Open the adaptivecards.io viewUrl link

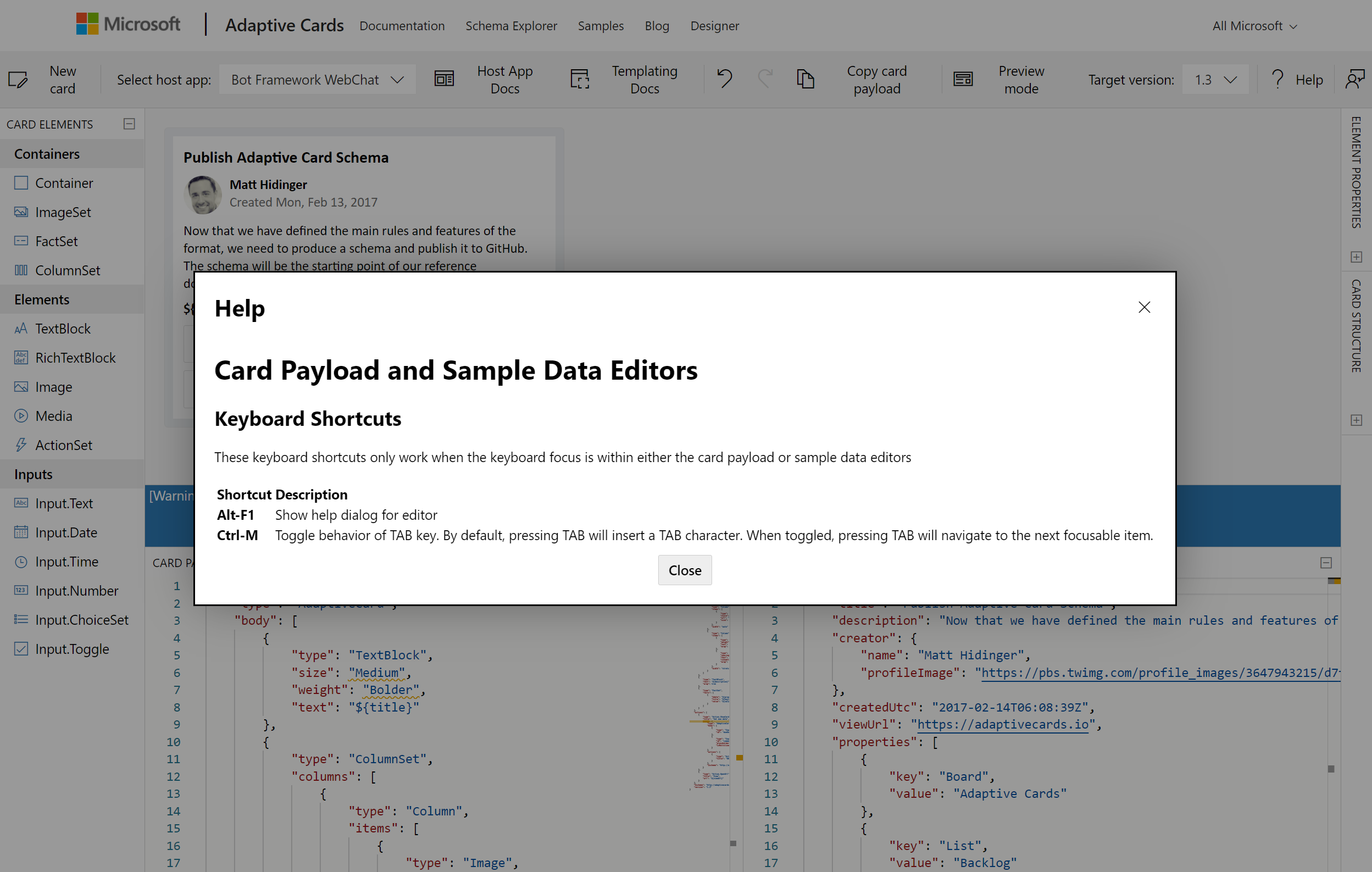[1003, 724]
